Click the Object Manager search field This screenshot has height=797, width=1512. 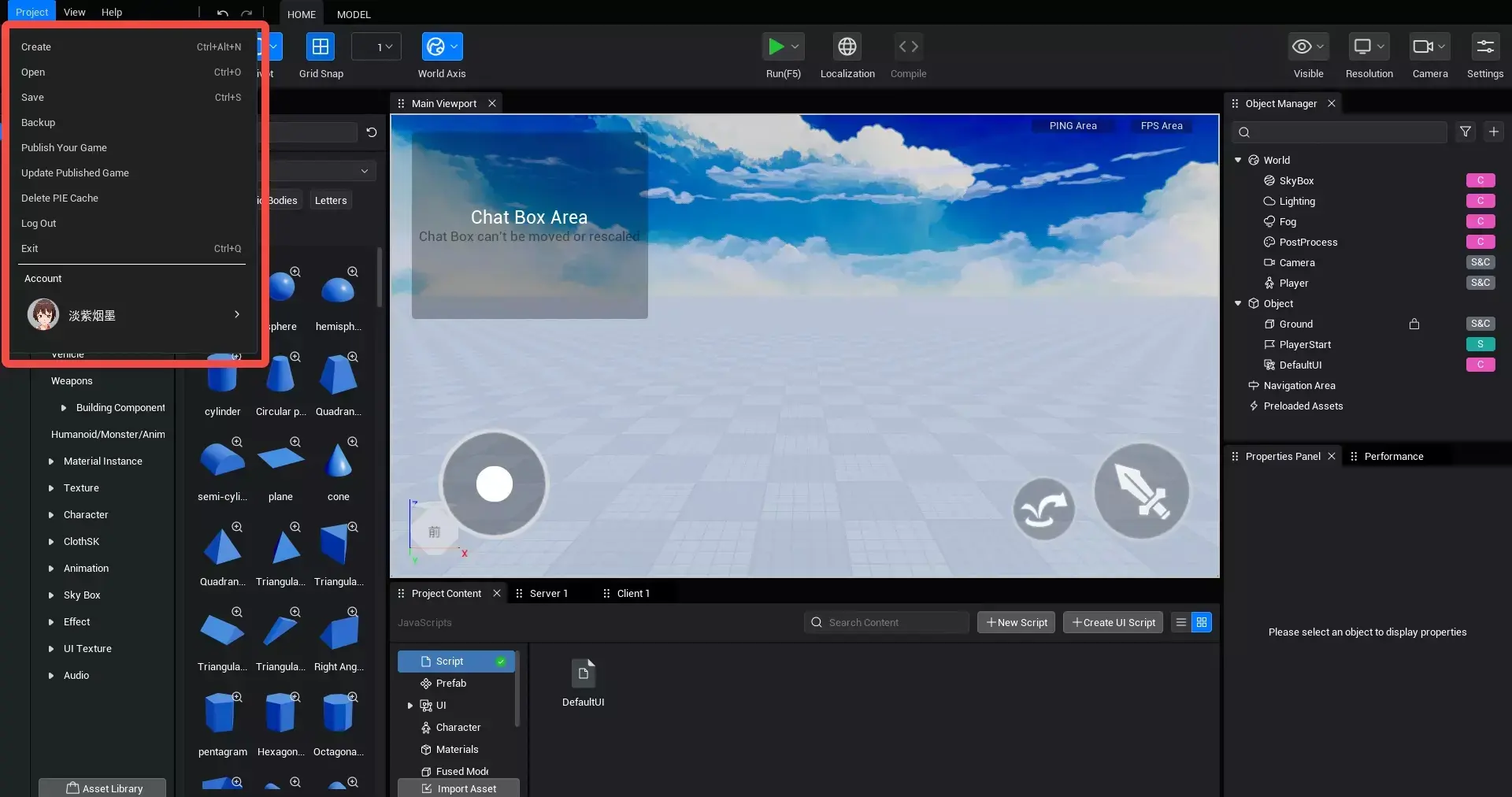click(x=1340, y=132)
